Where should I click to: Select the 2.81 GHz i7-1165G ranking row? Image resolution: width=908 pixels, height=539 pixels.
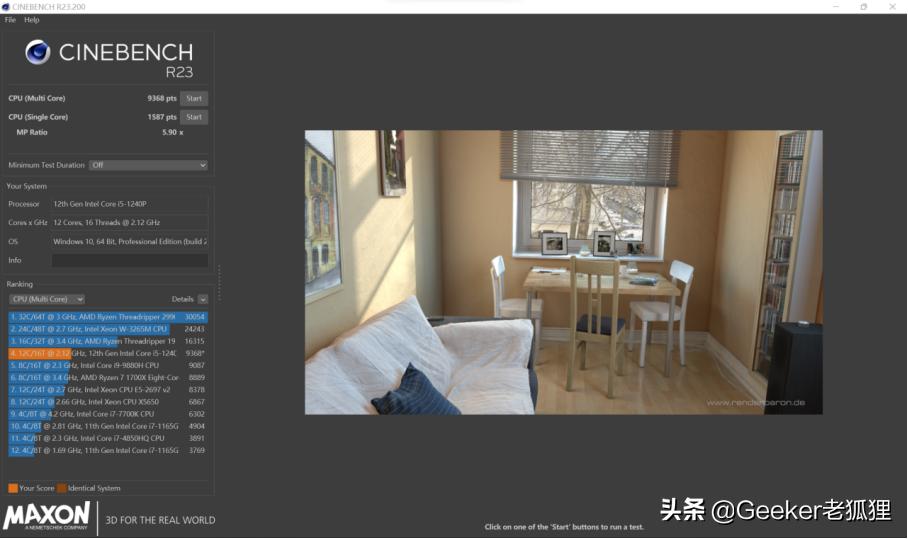click(108, 426)
